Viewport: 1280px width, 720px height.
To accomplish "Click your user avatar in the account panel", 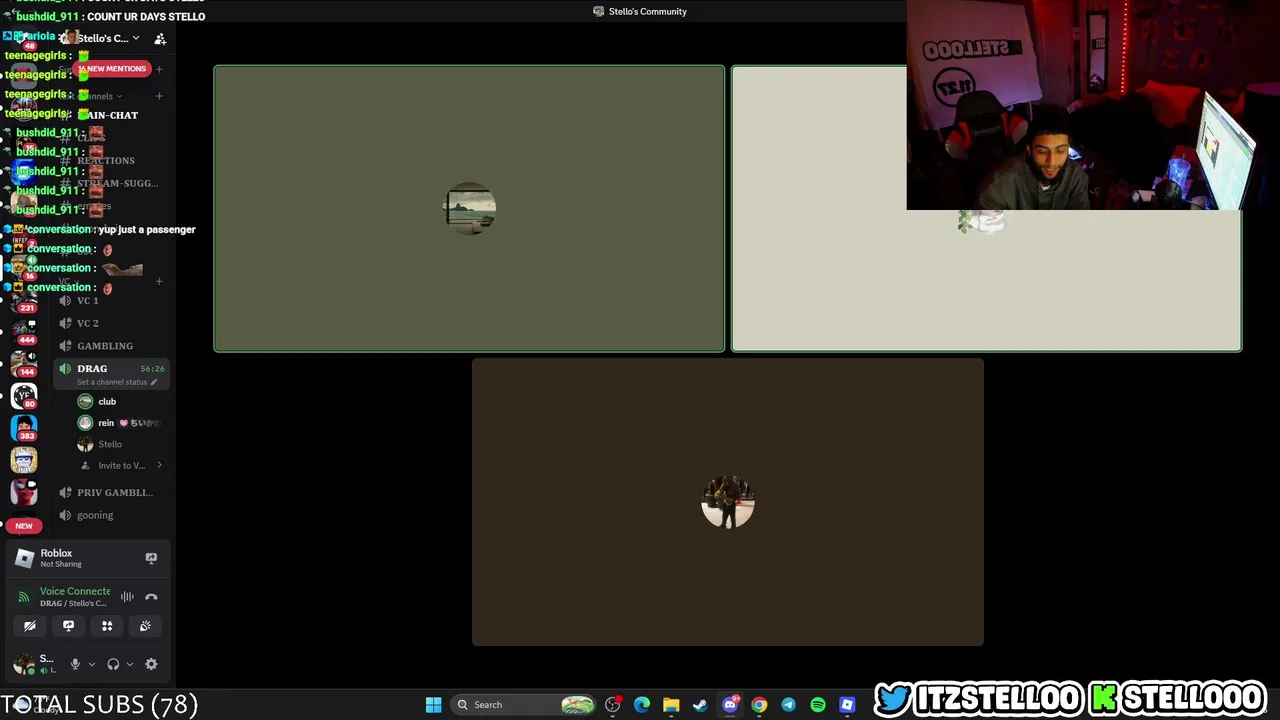I will [x=23, y=664].
